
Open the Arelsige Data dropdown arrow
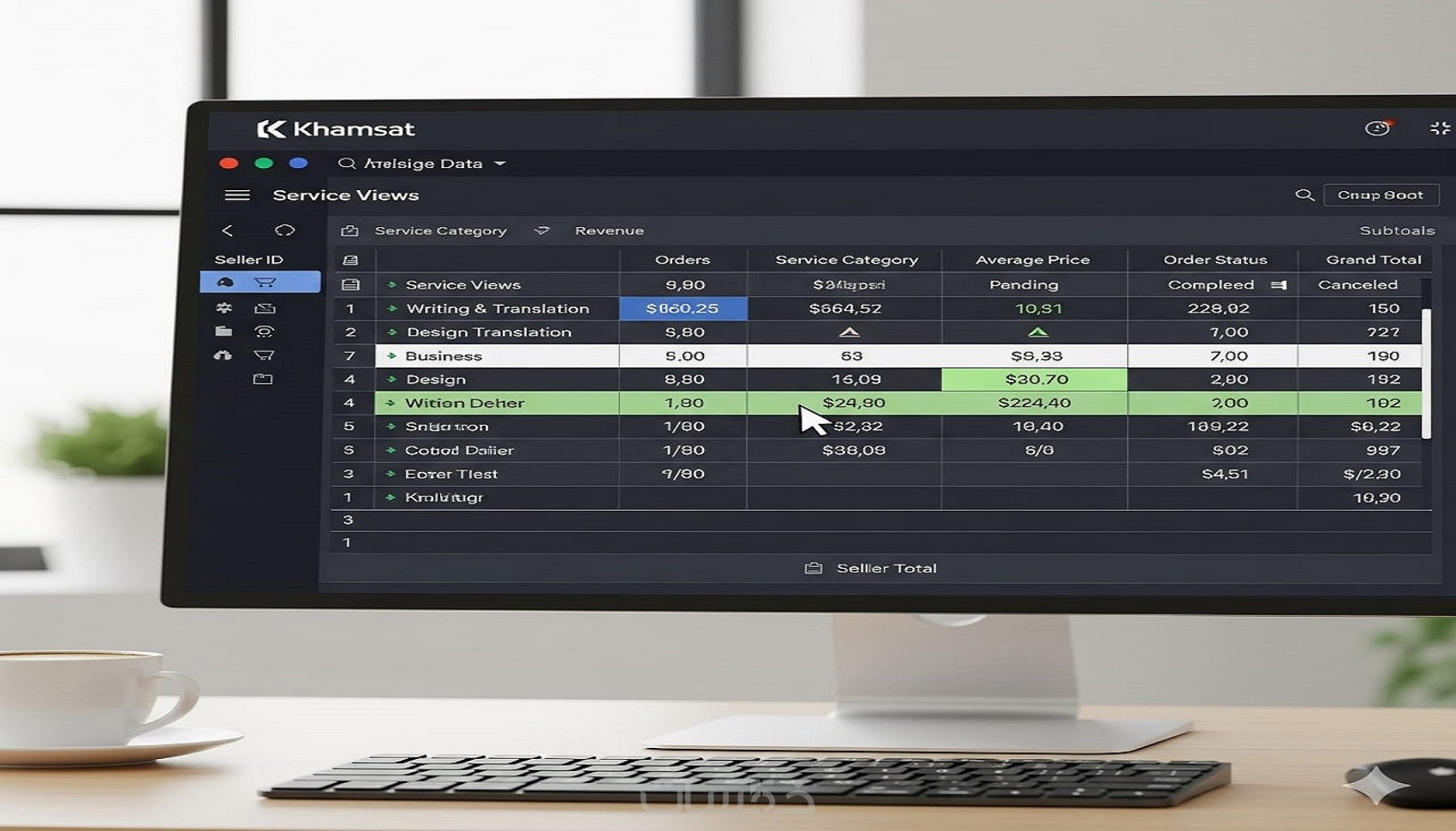tap(500, 163)
